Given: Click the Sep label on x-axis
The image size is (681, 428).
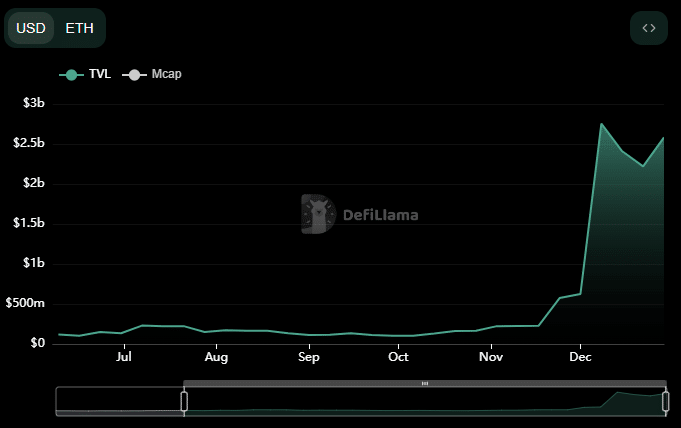Looking at the screenshot, I should (308, 356).
